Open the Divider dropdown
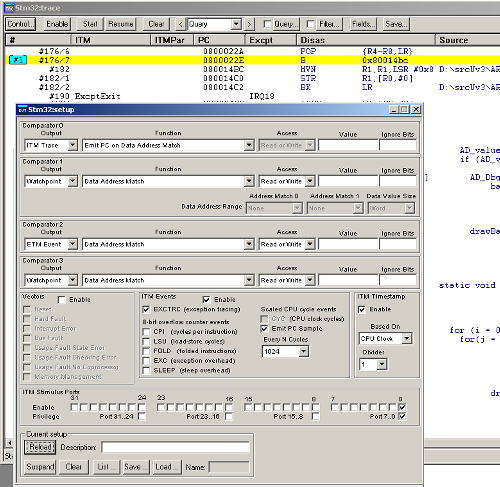500x487 pixels. 382,364
